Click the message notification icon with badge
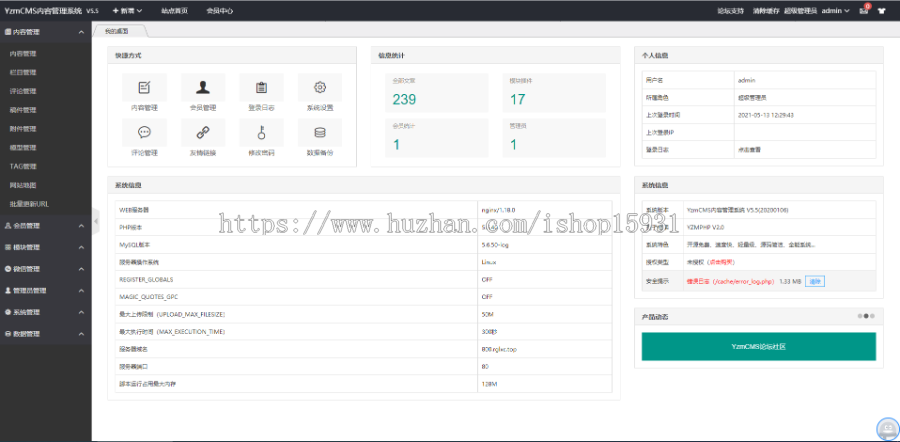This screenshot has width=900, height=442. 863,11
